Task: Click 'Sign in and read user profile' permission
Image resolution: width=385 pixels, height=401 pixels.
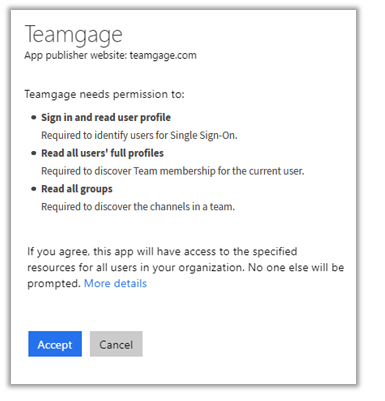Action: (x=106, y=117)
